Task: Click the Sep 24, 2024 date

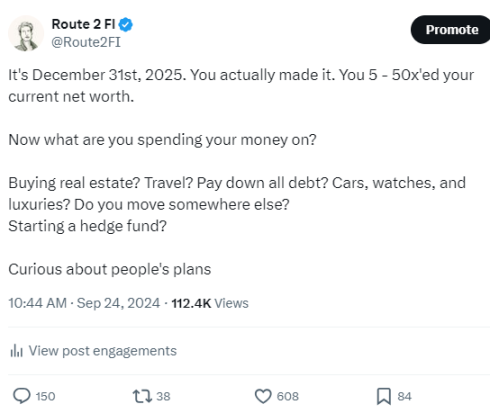Action: [118, 303]
